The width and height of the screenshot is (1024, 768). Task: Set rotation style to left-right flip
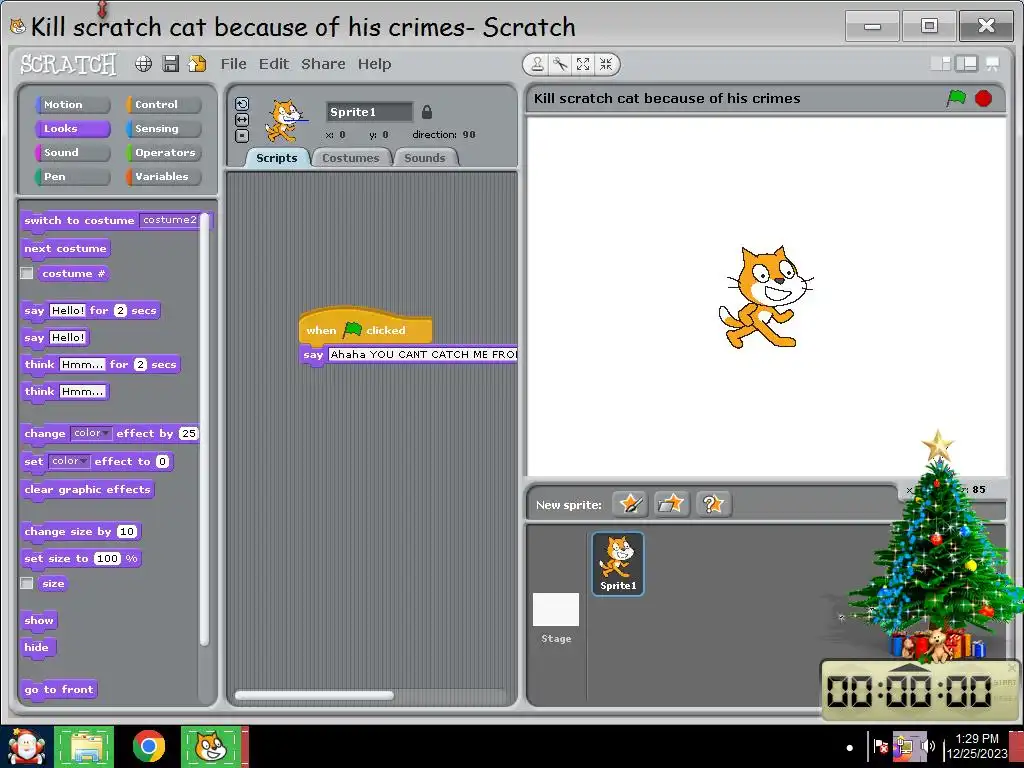(242, 120)
